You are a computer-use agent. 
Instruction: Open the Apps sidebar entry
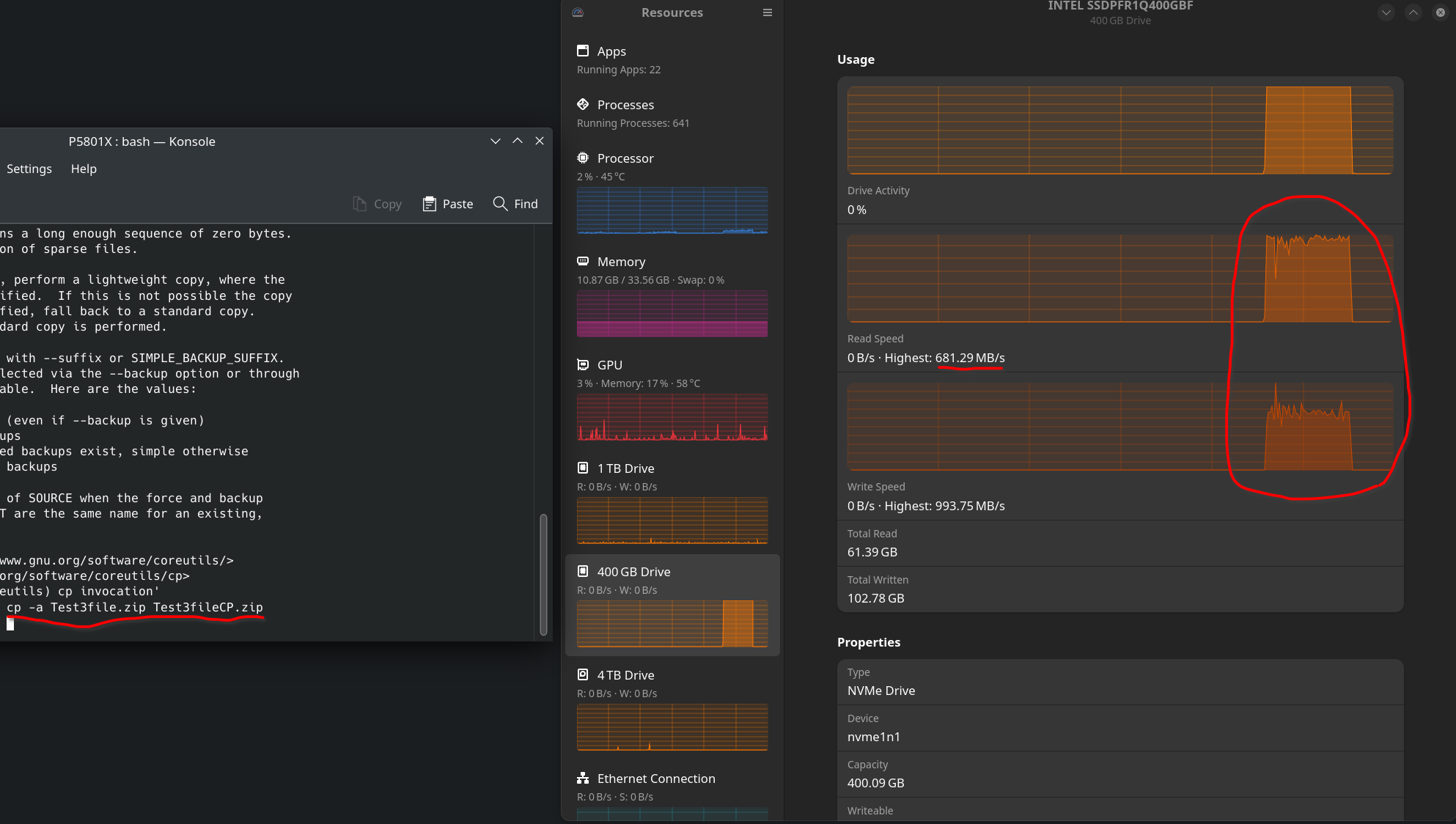coord(611,51)
